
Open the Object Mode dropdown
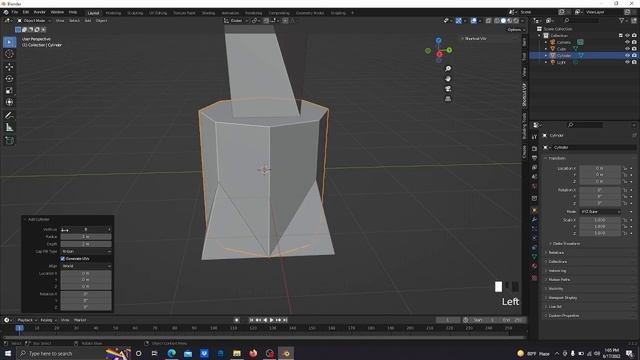coord(34,21)
